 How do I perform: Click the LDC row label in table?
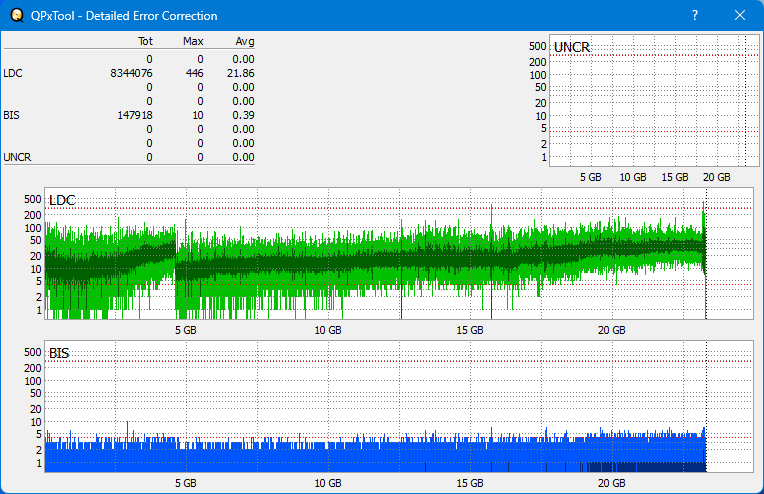pos(12,73)
